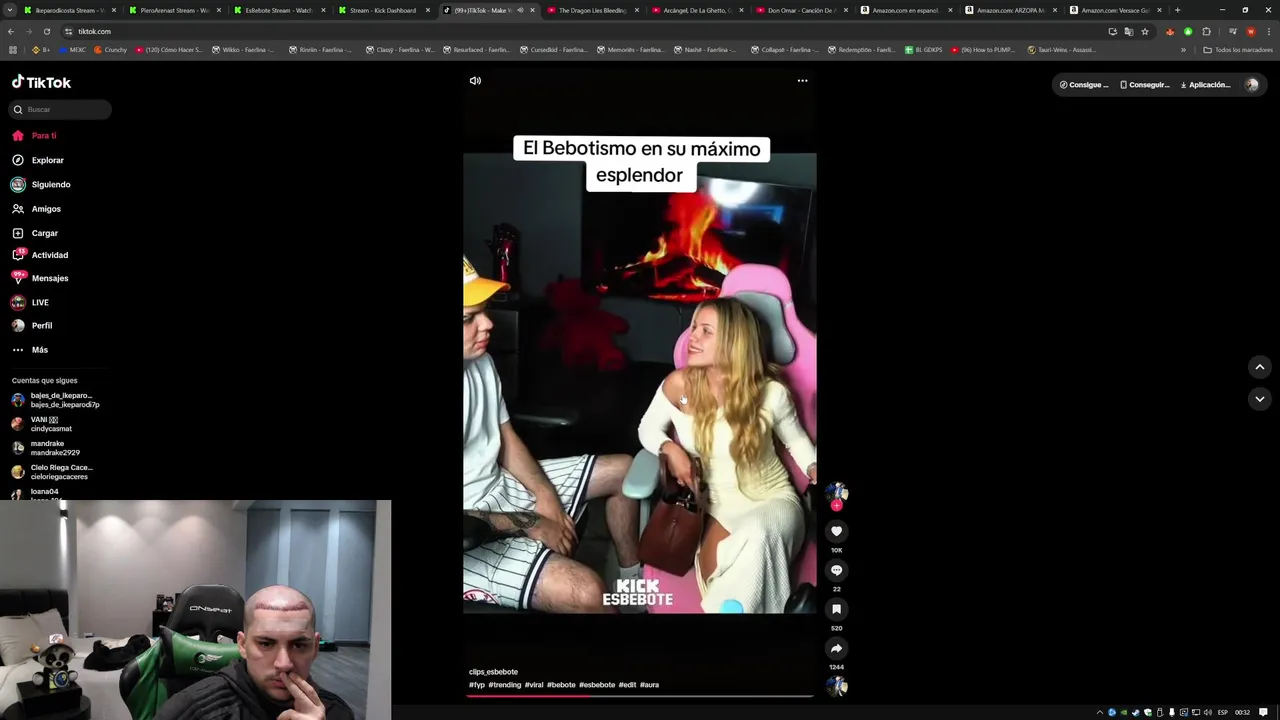Open the translate page icon

click(x=1129, y=31)
